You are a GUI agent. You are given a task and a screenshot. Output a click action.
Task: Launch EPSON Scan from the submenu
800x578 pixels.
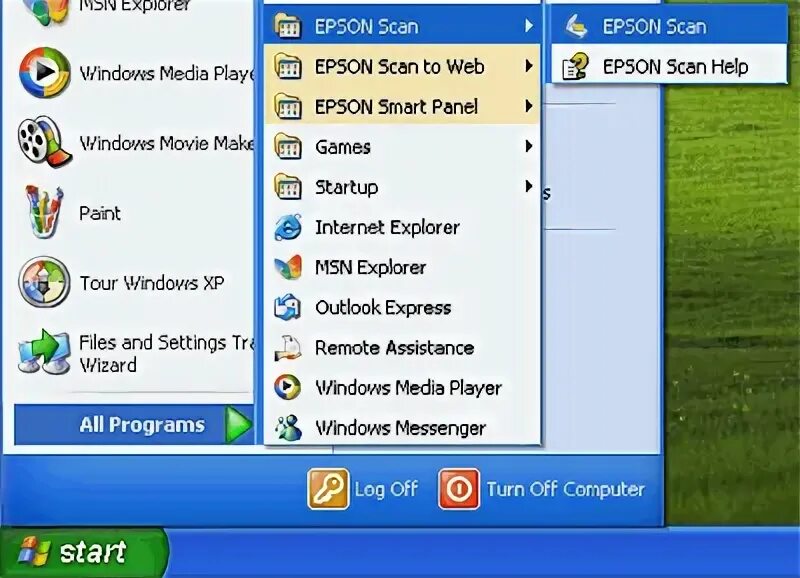tap(669, 27)
